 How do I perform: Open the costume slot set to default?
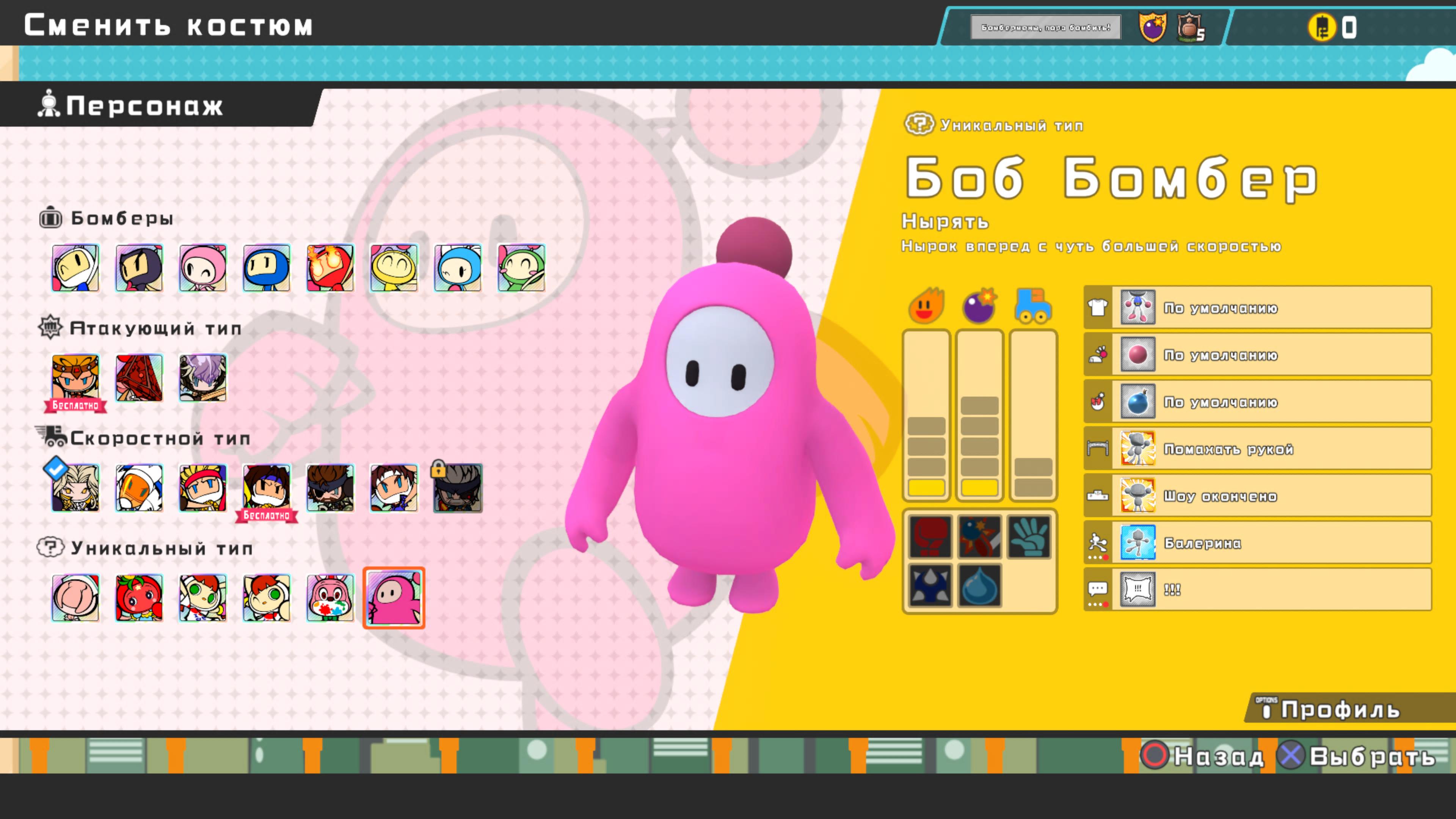[1258, 308]
